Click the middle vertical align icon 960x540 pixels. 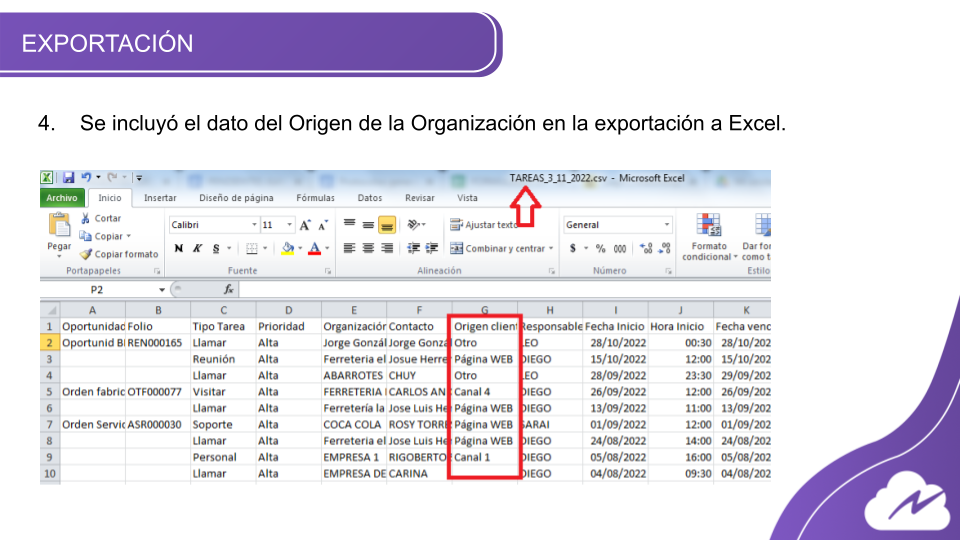[368, 225]
